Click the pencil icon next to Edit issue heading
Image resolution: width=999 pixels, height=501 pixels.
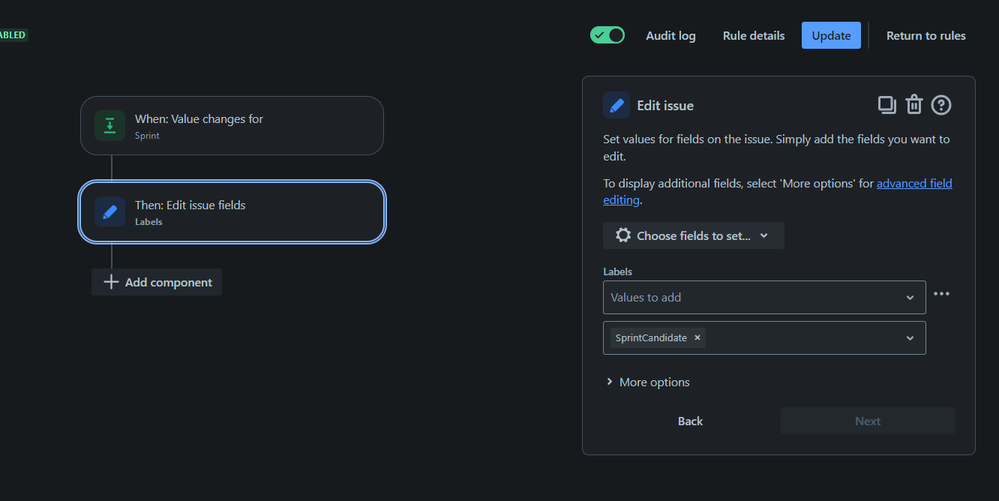pyautogui.click(x=616, y=105)
